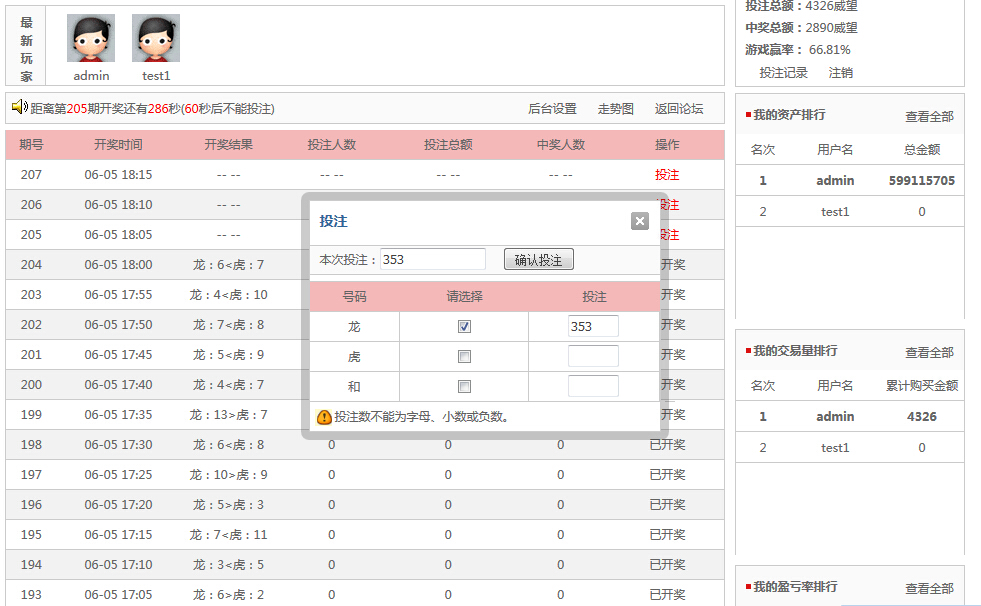The height and width of the screenshot is (606, 981).
Task: Click period number 193
Action: pyautogui.click(x=31, y=595)
